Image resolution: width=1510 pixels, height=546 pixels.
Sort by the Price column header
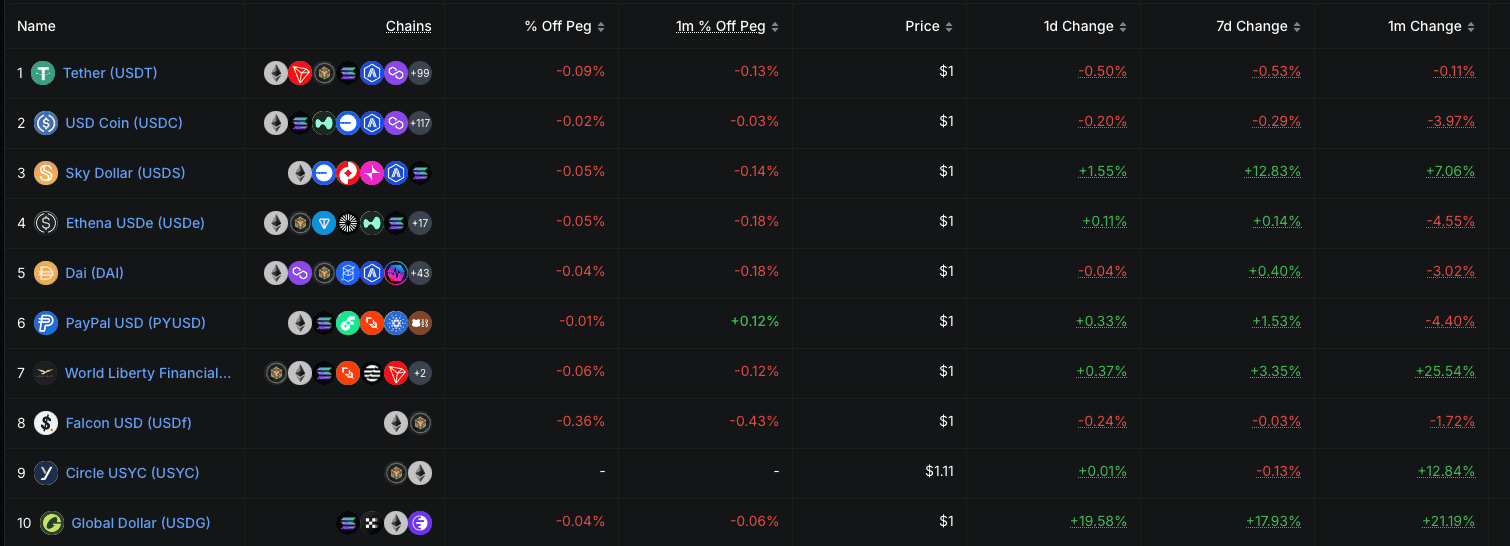[928, 27]
